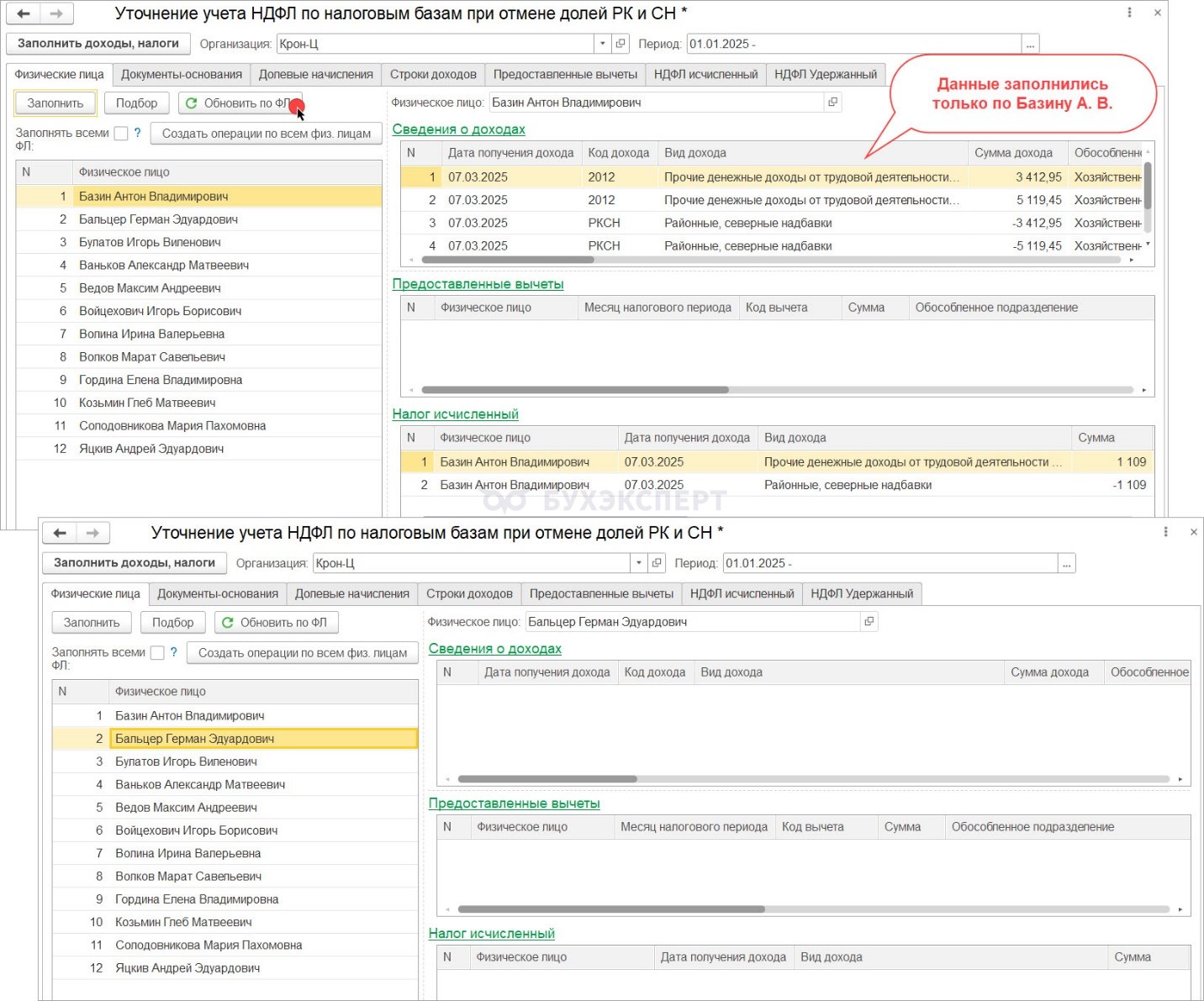
Task: Click Код дохода column header in top window
Action: (x=619, y=153)
